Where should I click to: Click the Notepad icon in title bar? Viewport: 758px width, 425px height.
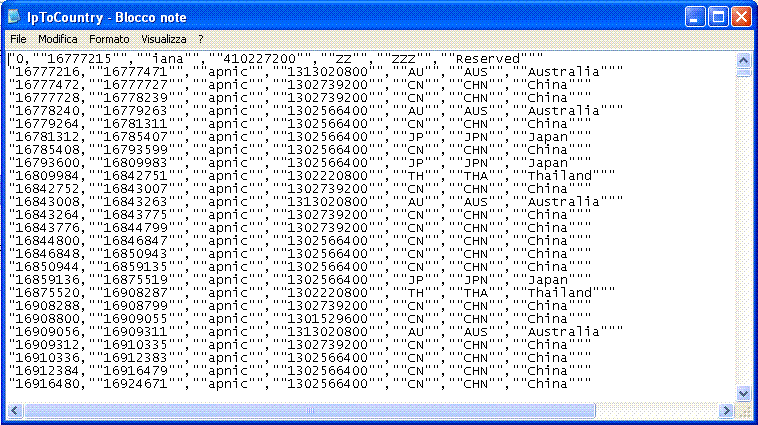pos(14,17)
